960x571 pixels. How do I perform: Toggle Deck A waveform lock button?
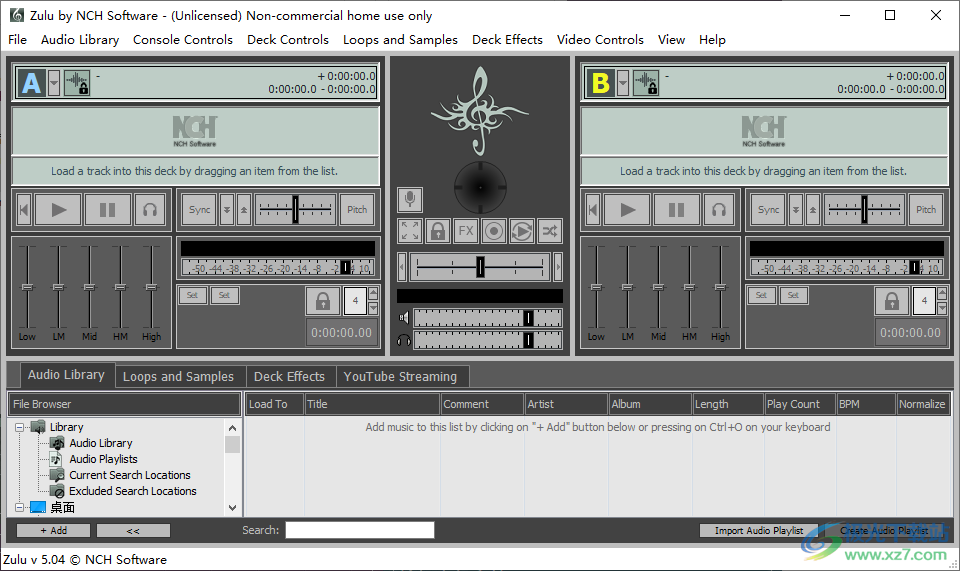pos(77,83)
